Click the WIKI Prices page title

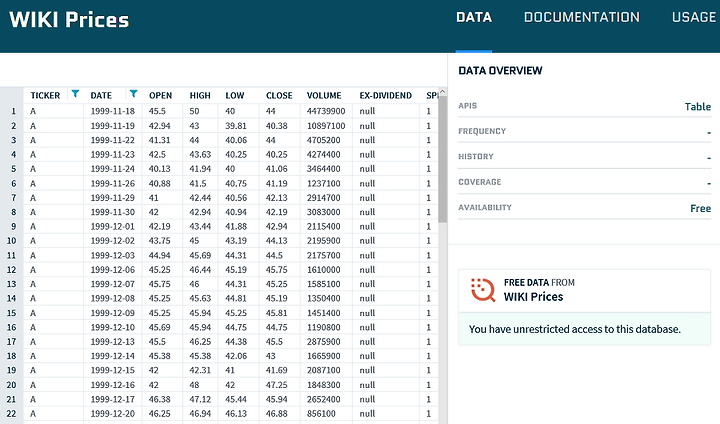tap(69, 20)
